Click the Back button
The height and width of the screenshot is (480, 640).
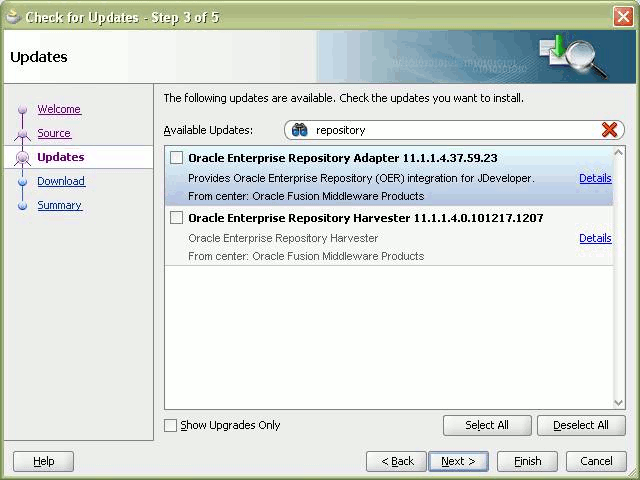pyautogui.click(x=396, y=461)
